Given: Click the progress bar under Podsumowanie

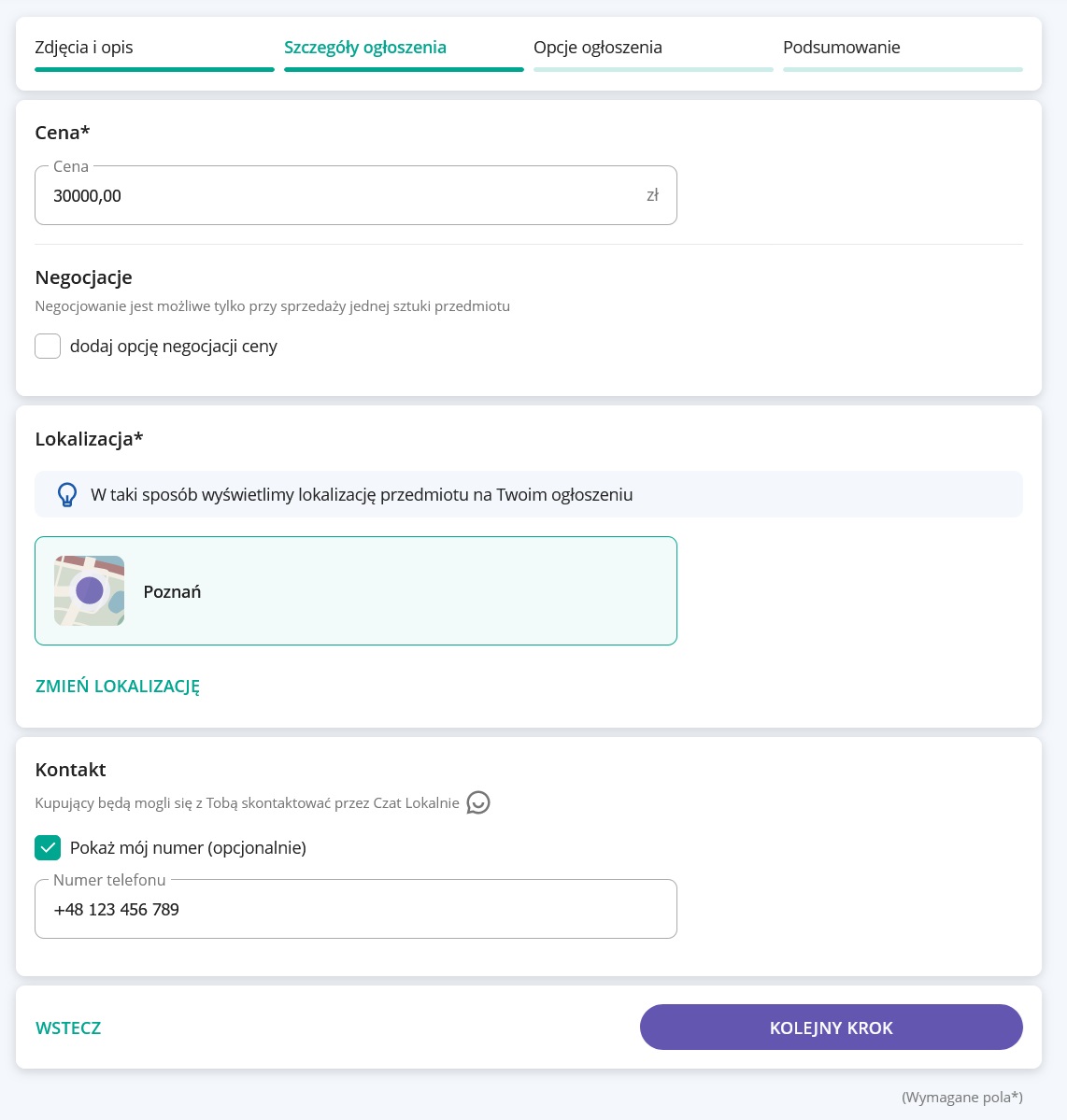Looking at the screenshot, I should (903, 69).
